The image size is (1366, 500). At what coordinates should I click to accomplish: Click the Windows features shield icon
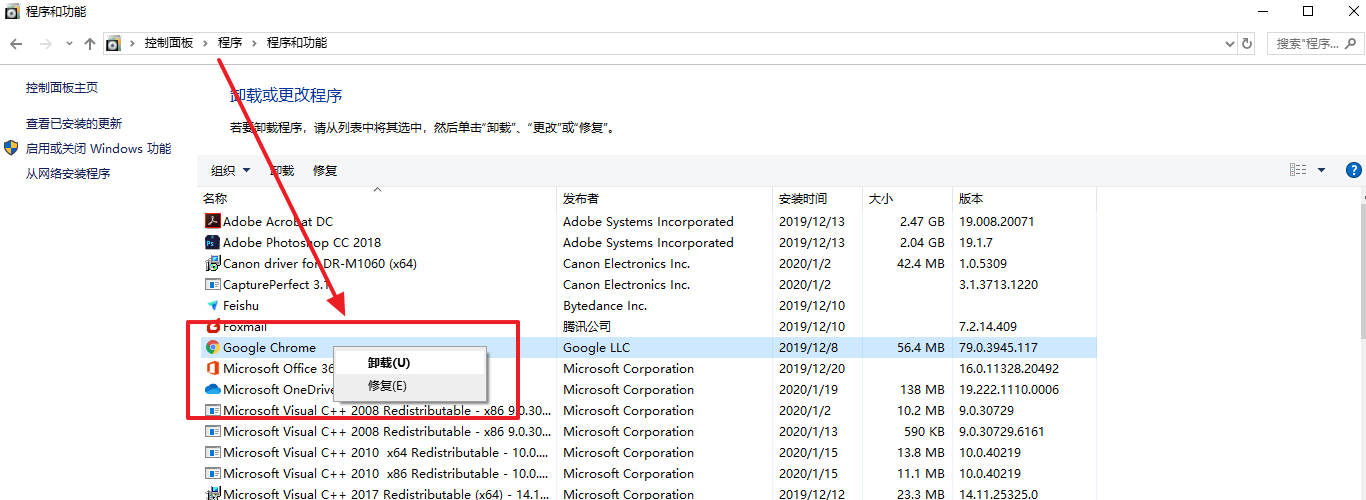11,148
